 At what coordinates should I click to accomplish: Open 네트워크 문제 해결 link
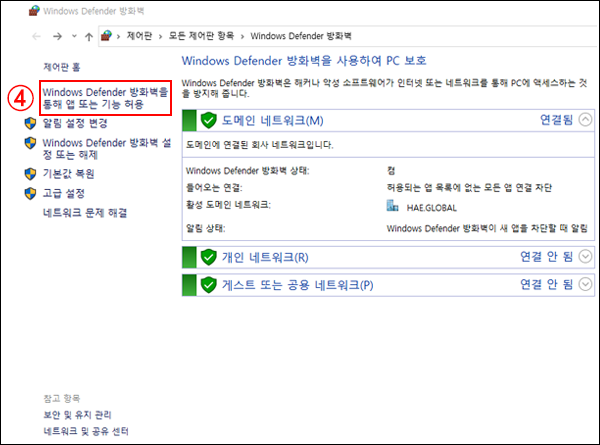tap(85, 213)
